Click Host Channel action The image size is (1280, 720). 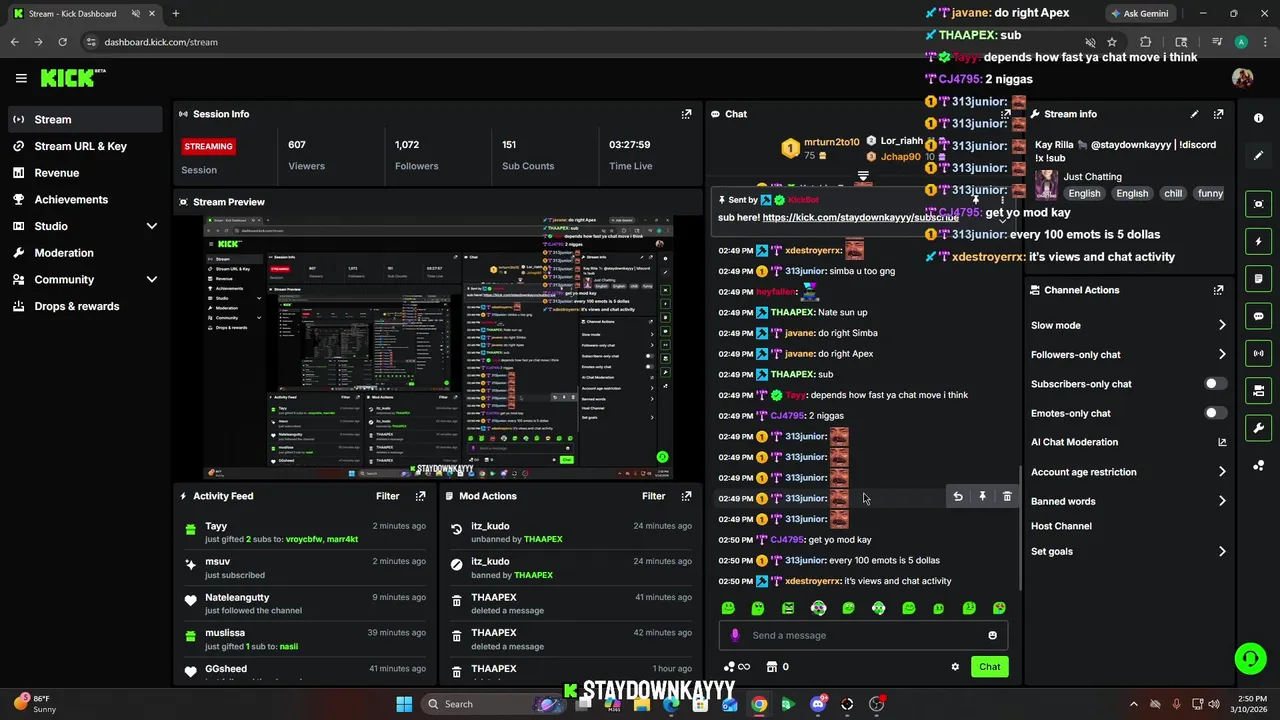(x=1061, y=526)
